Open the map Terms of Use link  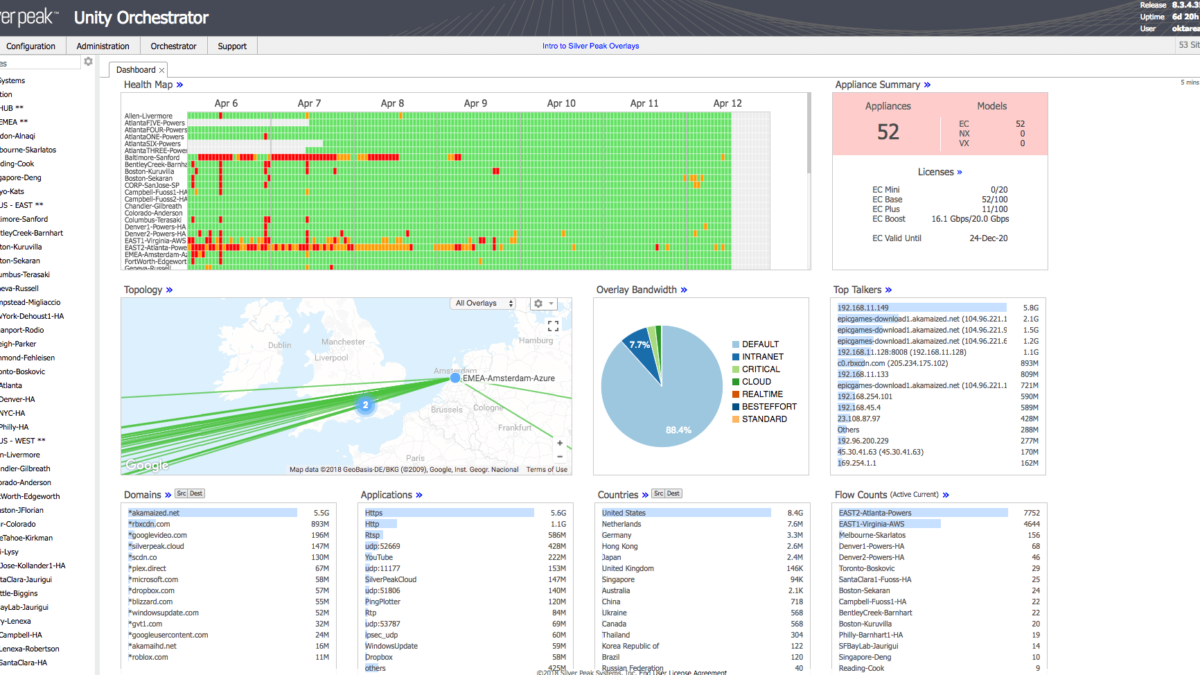(547, 469)
